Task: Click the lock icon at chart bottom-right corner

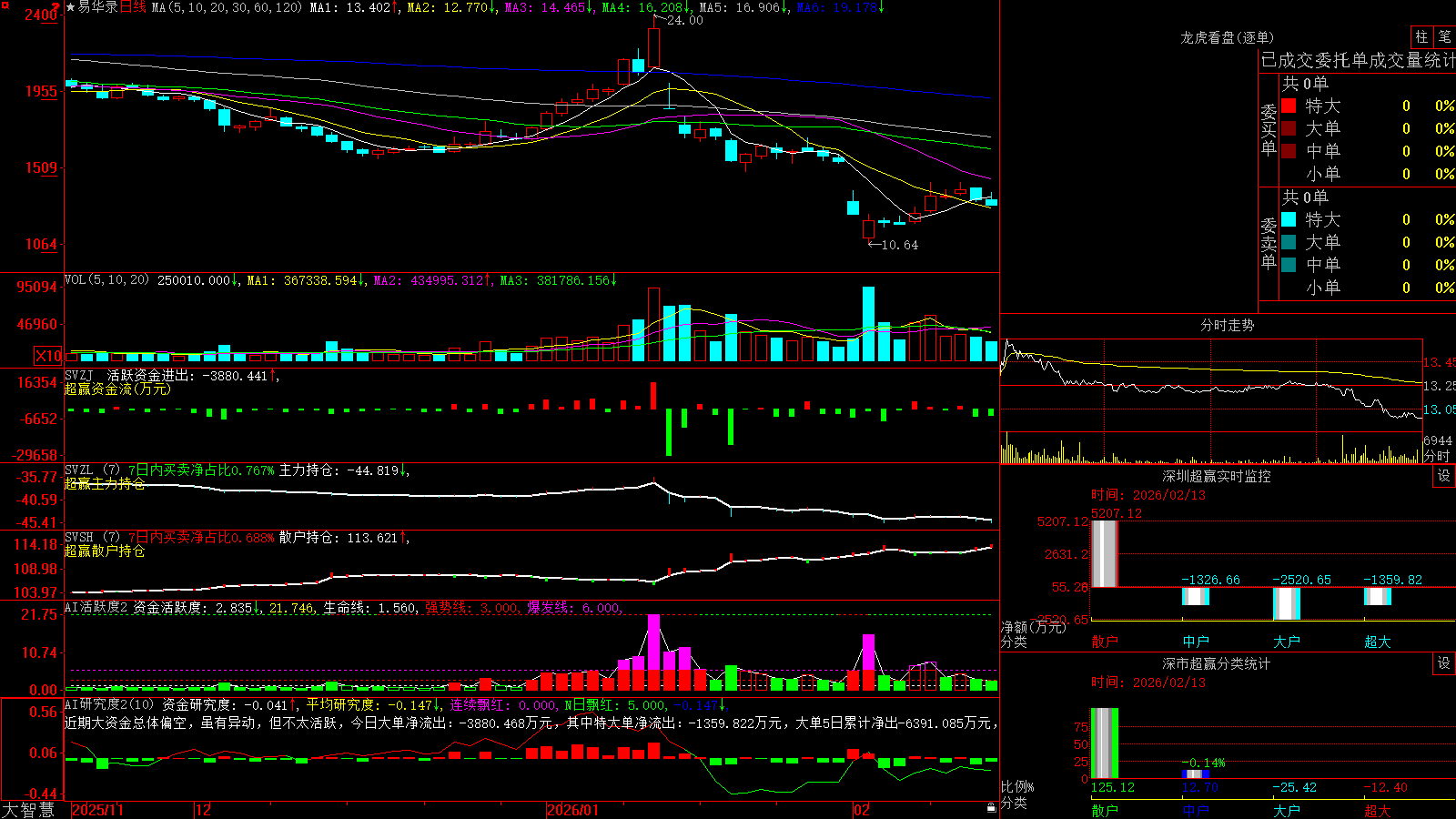Action: click(x=991, y=808)
